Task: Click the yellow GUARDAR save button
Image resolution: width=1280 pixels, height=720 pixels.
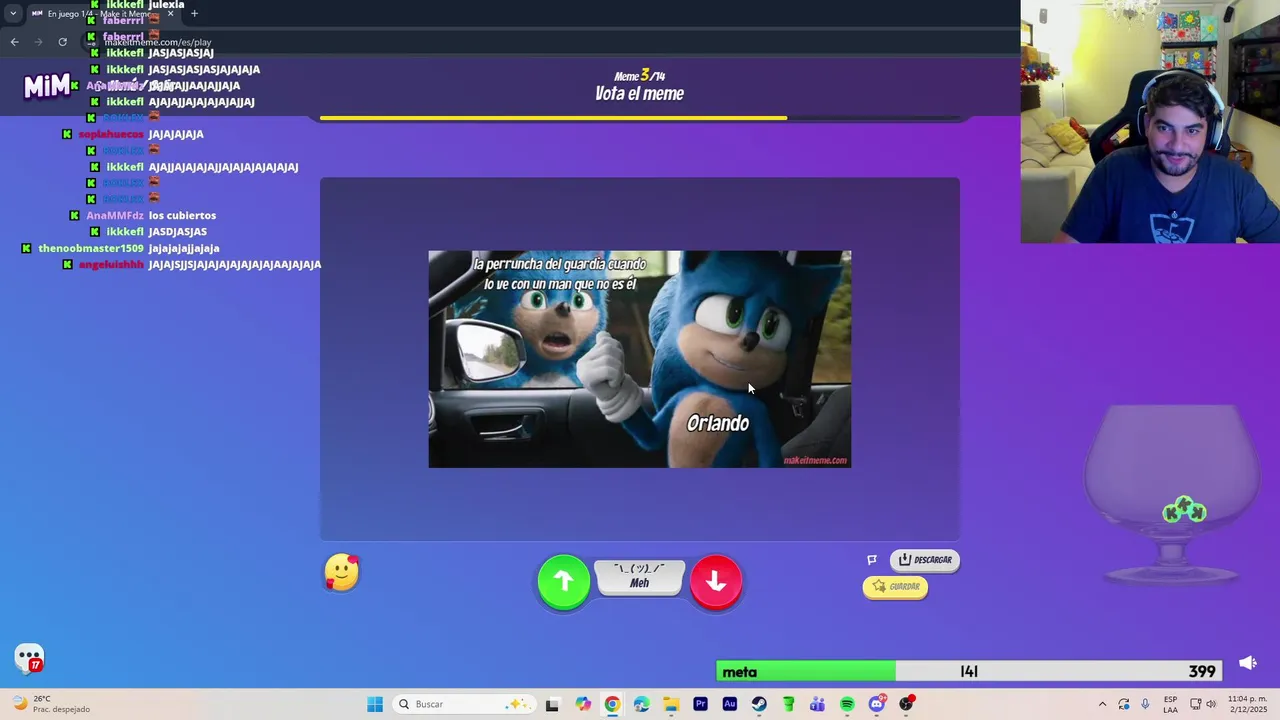Action: 895,587
